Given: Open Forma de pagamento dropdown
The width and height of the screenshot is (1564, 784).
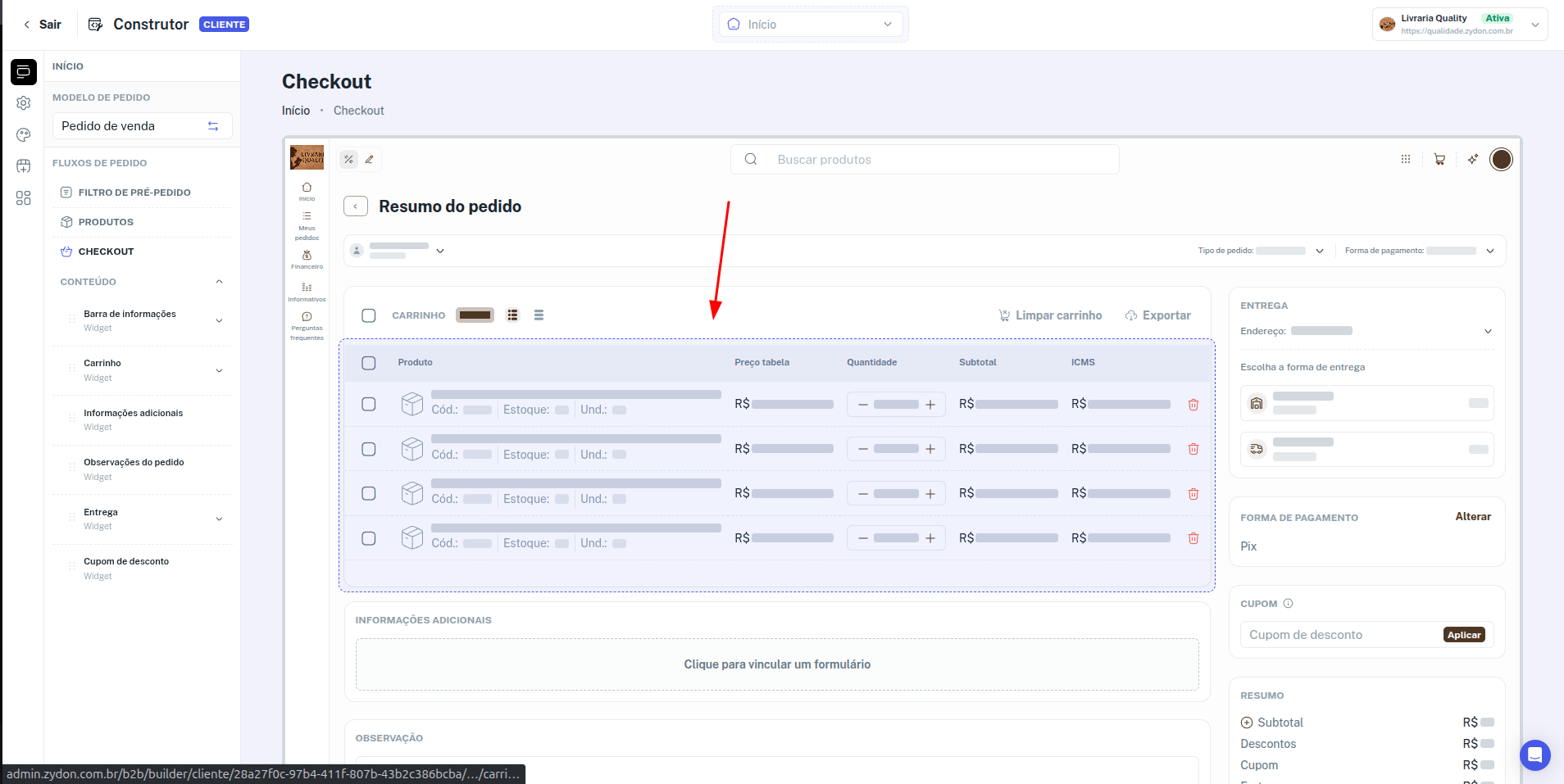Looking at the screenshot, I should coord(1420,251).
